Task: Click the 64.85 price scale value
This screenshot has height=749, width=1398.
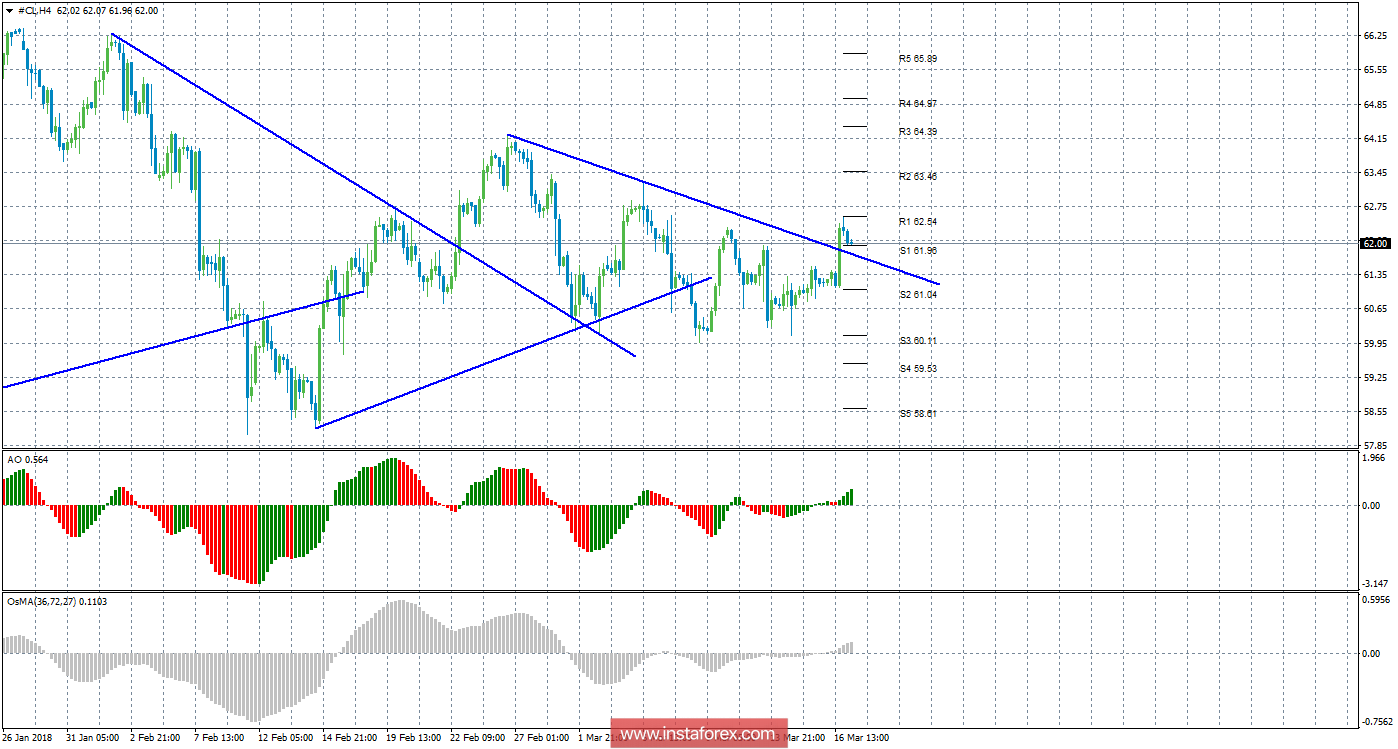Action: click(1374, 105)
